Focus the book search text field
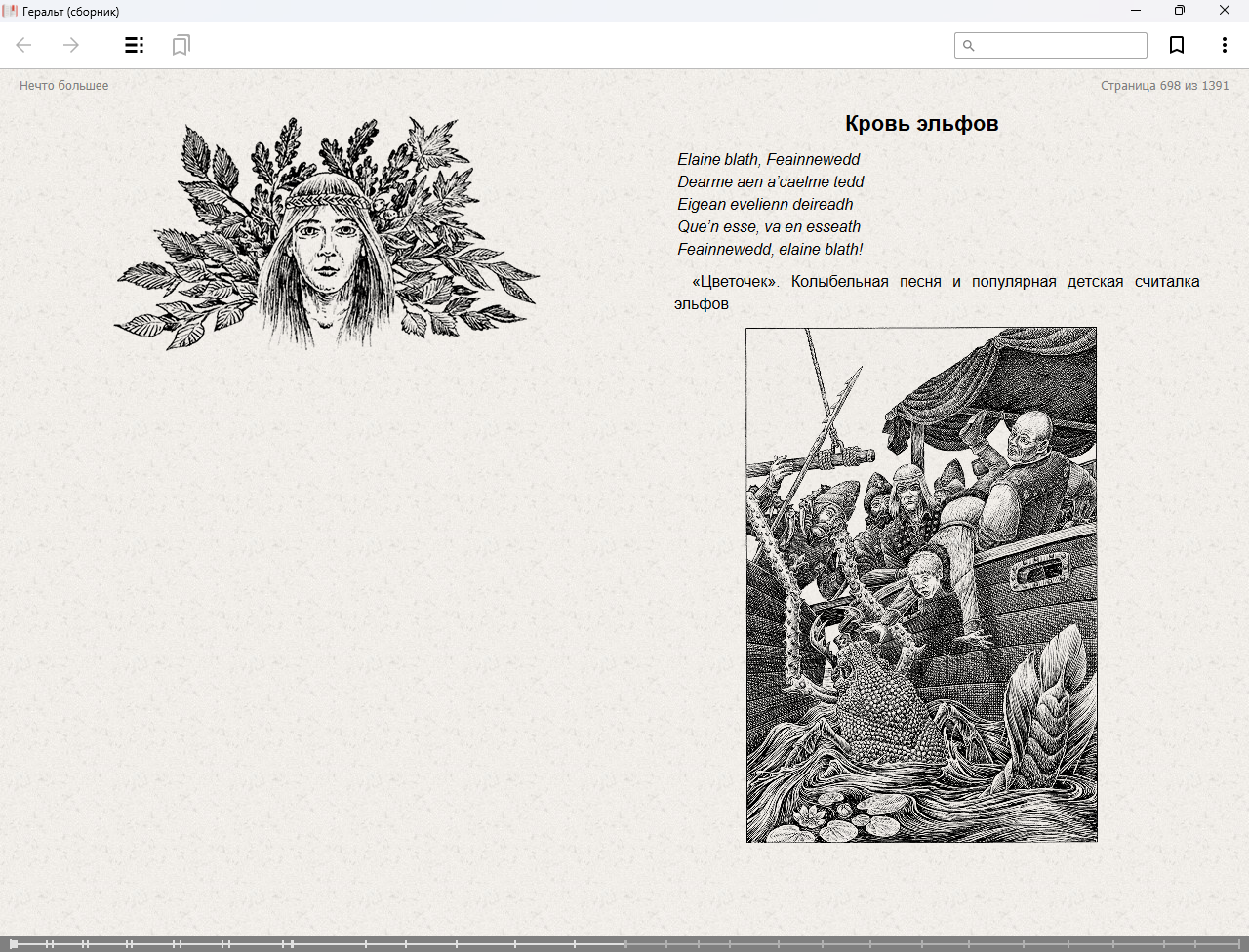Screen dimensions: 1249x952 [1060, 46]
